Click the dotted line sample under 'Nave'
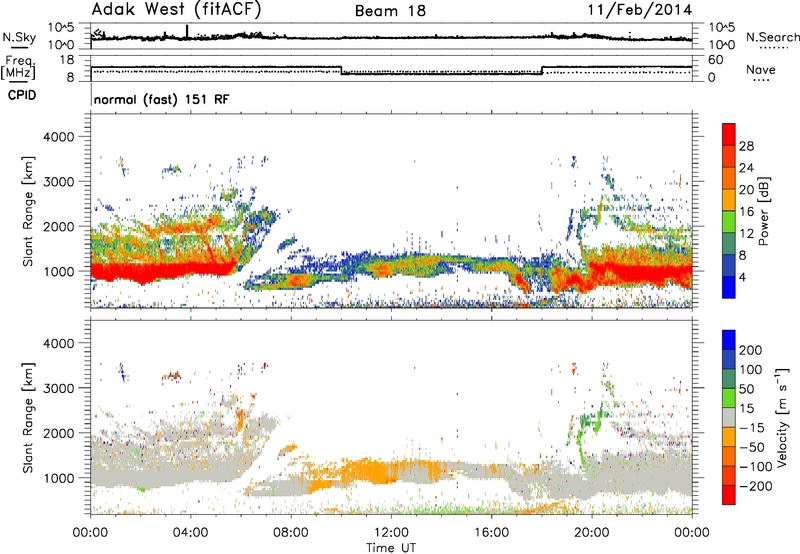Viewport: 800px width, 554px height. (x=761, y=80)
